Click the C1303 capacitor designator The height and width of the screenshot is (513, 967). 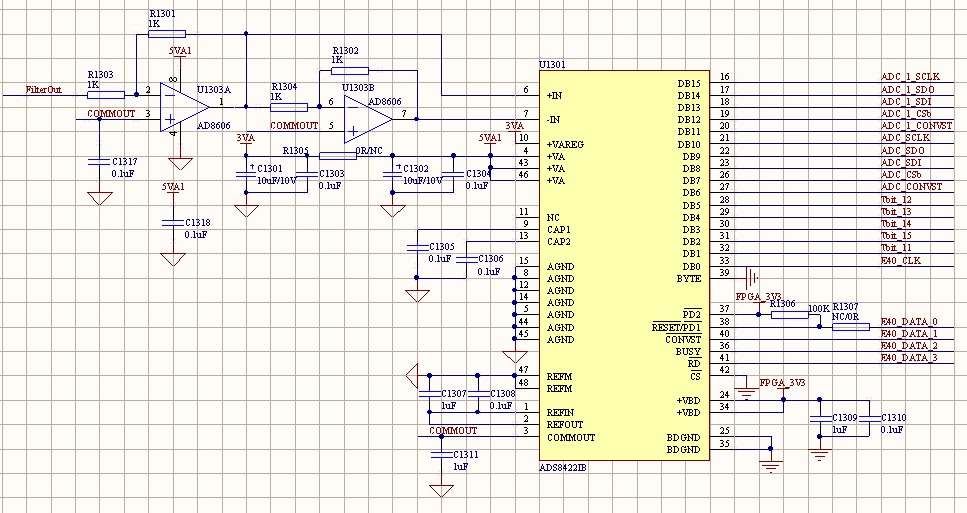(x=332, y=174)
